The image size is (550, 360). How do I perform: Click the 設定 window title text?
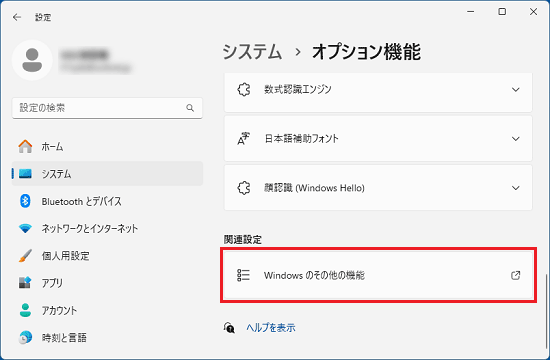point(43,17)
